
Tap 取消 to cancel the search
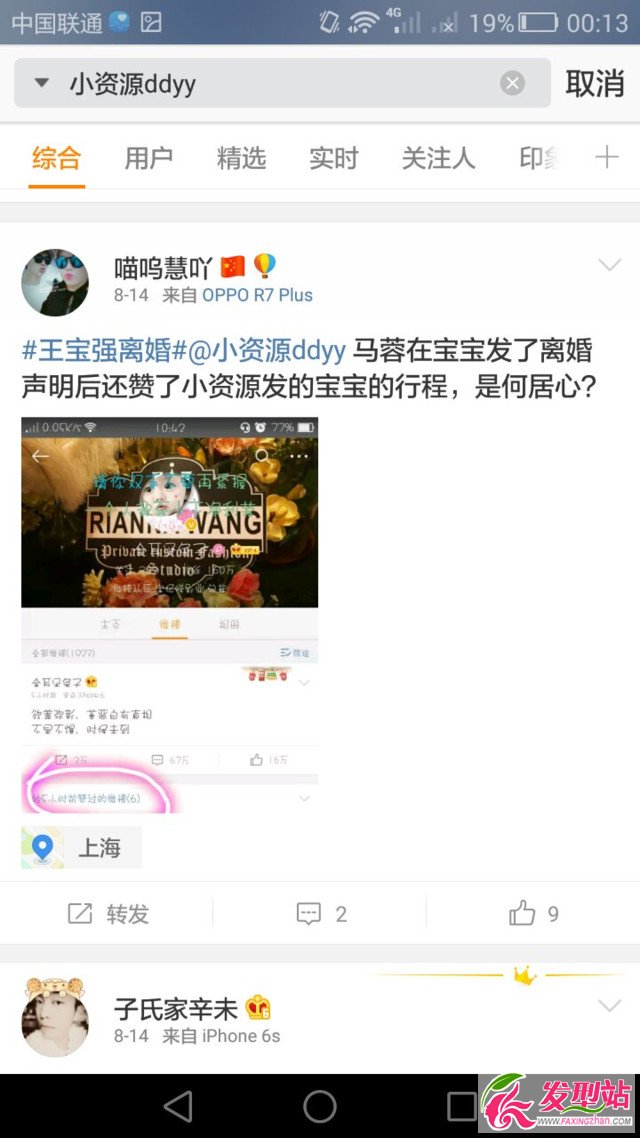coord(595,83)
